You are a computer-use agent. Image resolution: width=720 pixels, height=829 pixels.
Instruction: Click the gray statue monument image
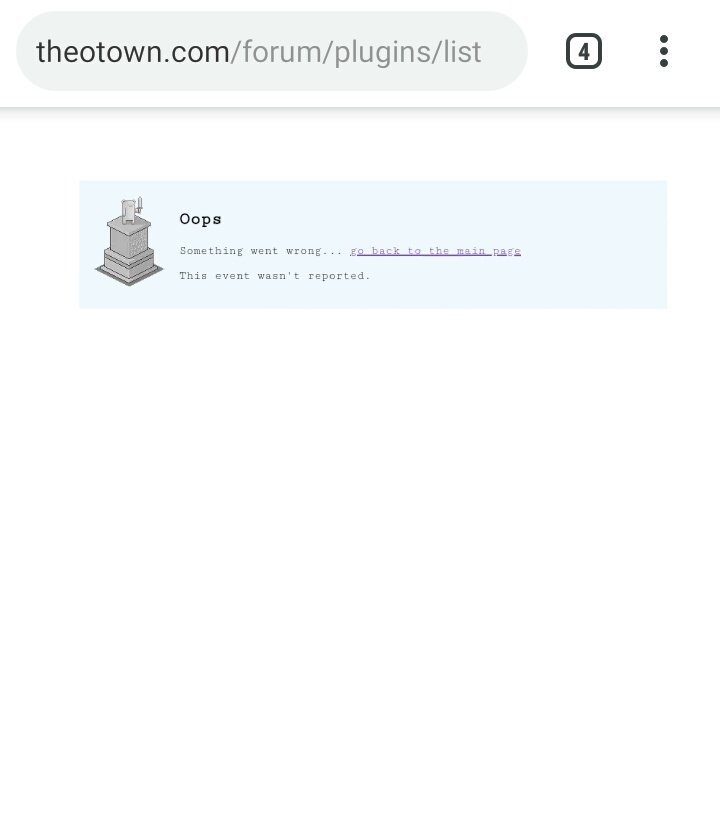point(129,241)
